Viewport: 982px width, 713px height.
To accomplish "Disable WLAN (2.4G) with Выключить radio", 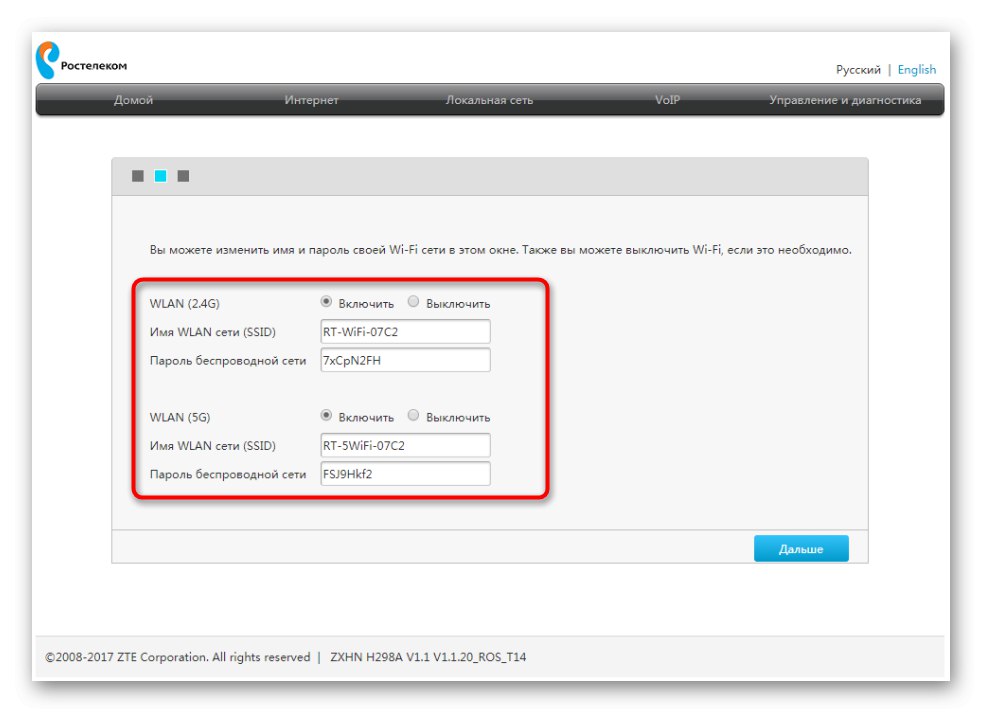I will point(413,302).
